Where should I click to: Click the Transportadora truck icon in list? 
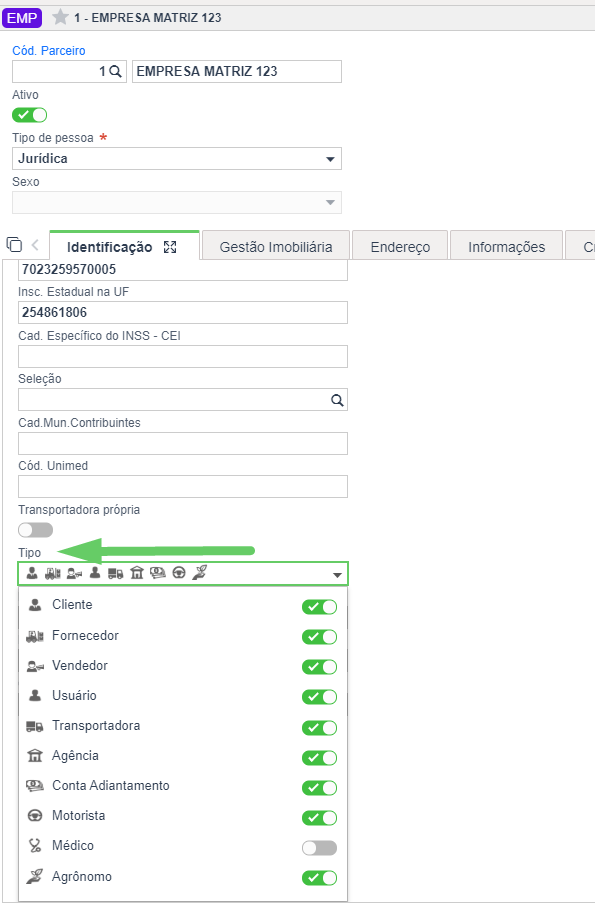pos(35,726)
